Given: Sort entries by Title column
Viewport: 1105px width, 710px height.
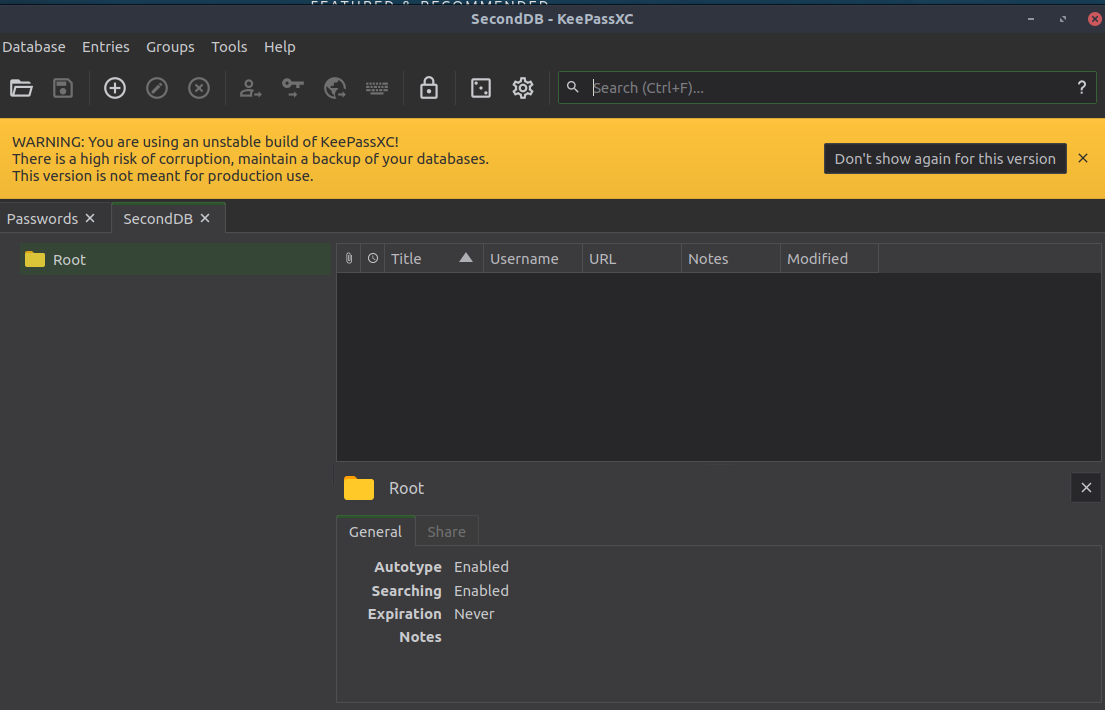Looking at the screenshot, I should [433, 259].
